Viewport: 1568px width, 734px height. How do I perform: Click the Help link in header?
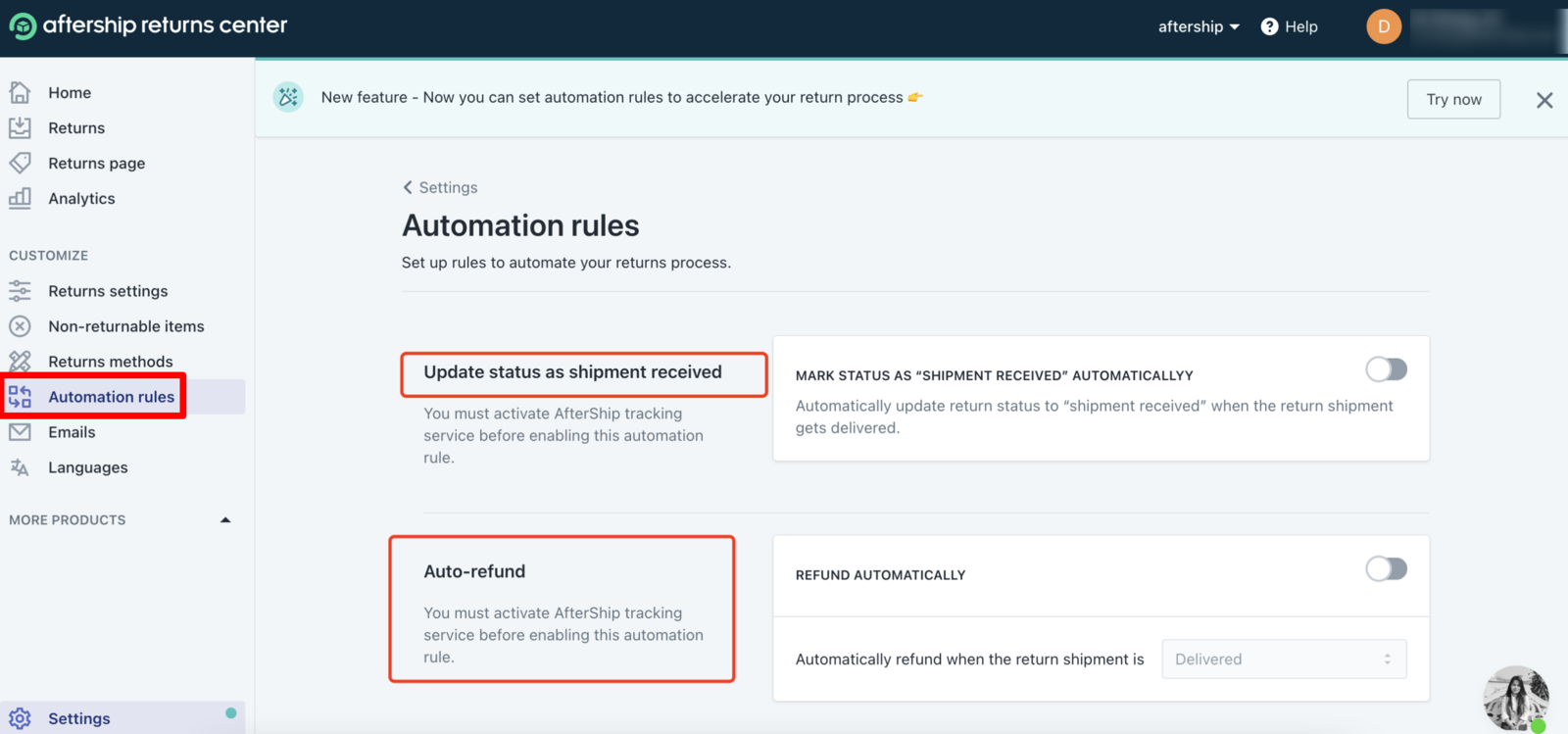tap(1300, 26)
